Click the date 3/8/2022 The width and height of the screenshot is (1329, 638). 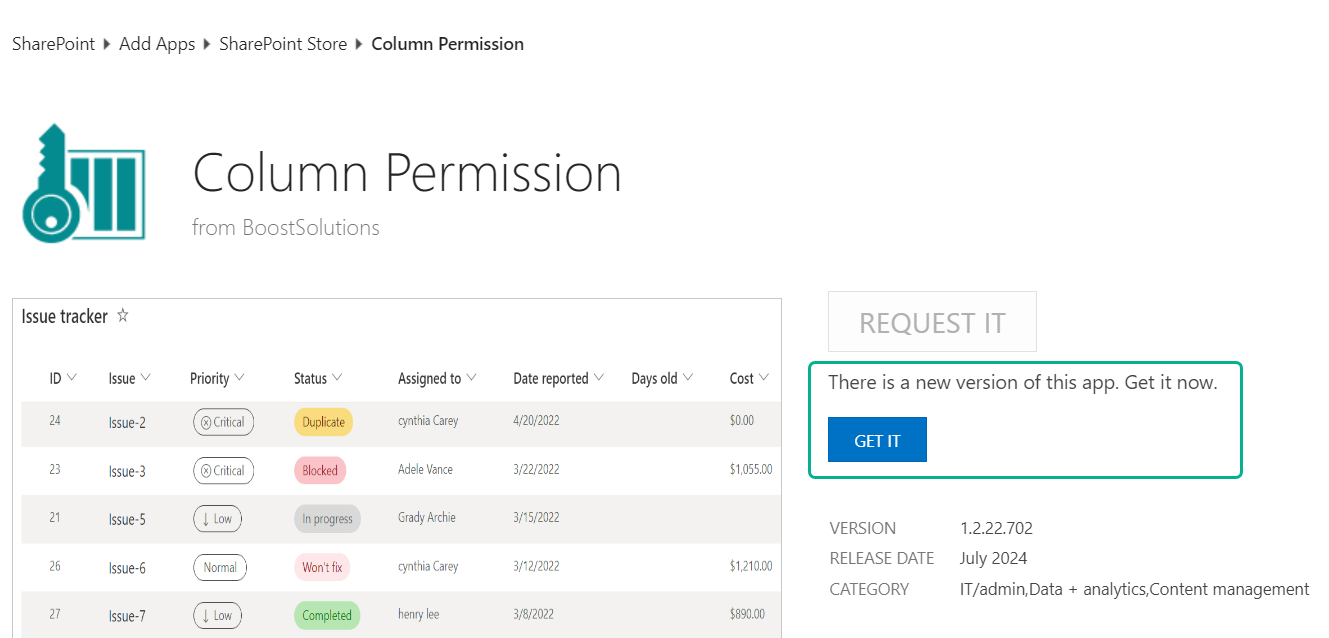(533, 614)
